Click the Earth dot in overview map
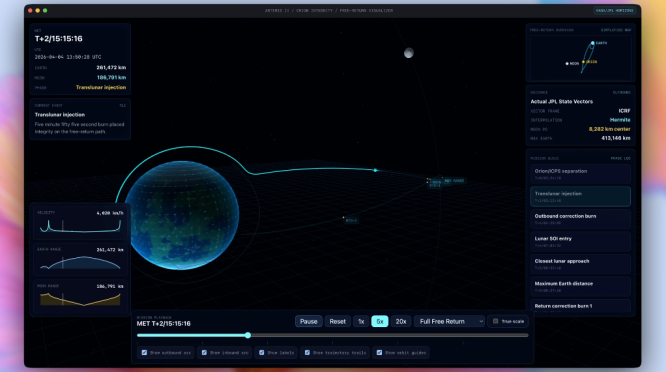 click(x=593, y=43)
